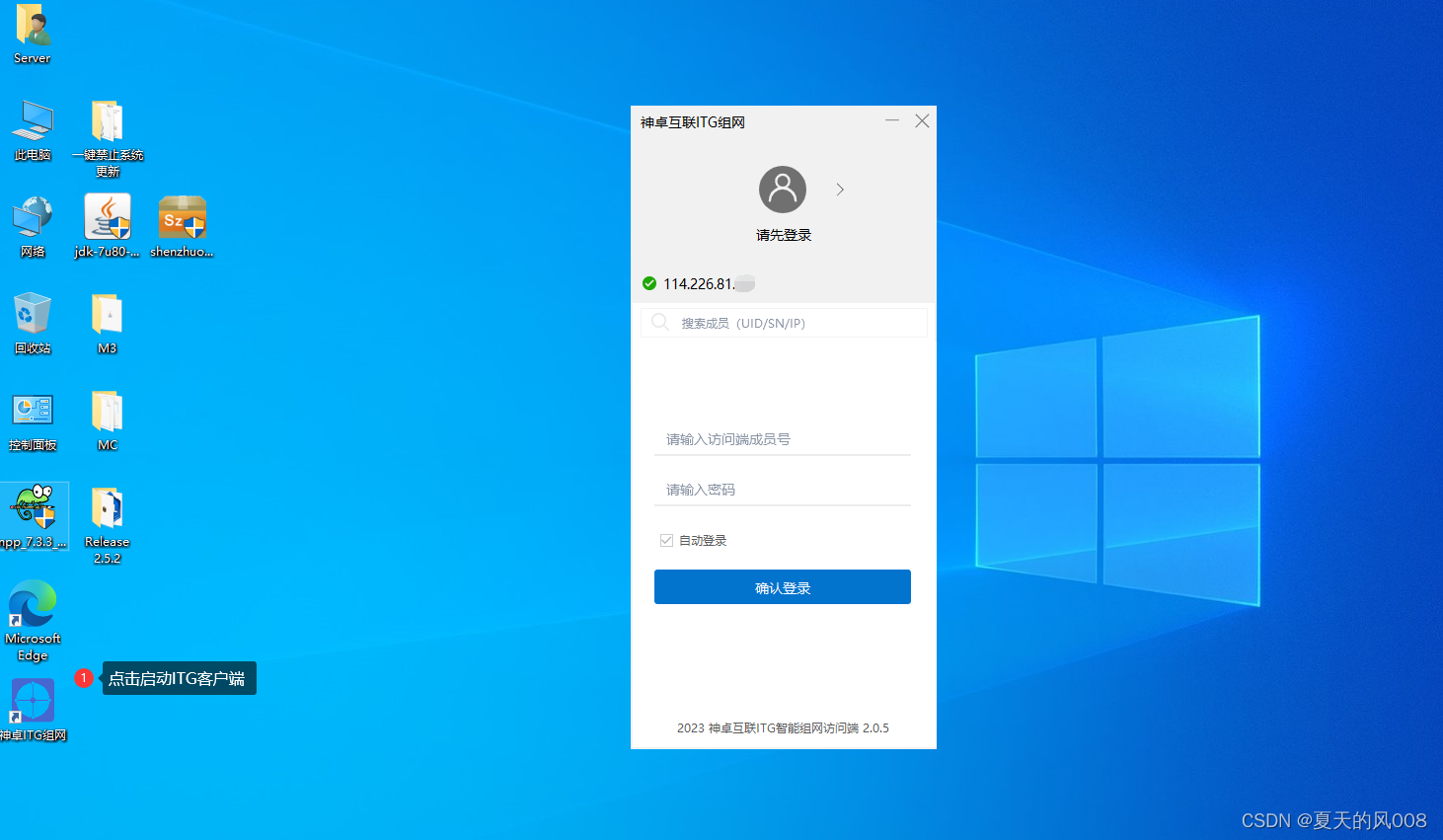Open the M3 folder

click(x=108, y=324)
